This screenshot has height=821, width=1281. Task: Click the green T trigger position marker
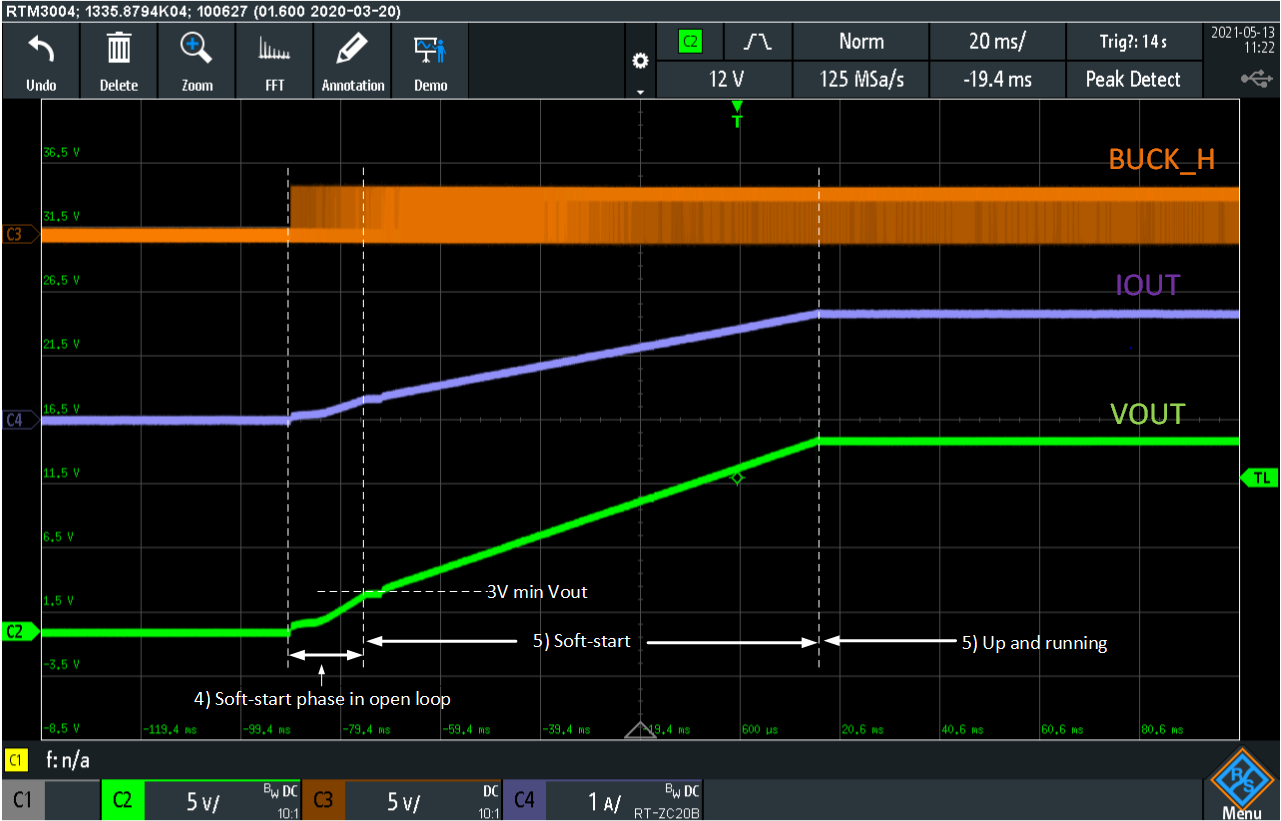point(737,113)
